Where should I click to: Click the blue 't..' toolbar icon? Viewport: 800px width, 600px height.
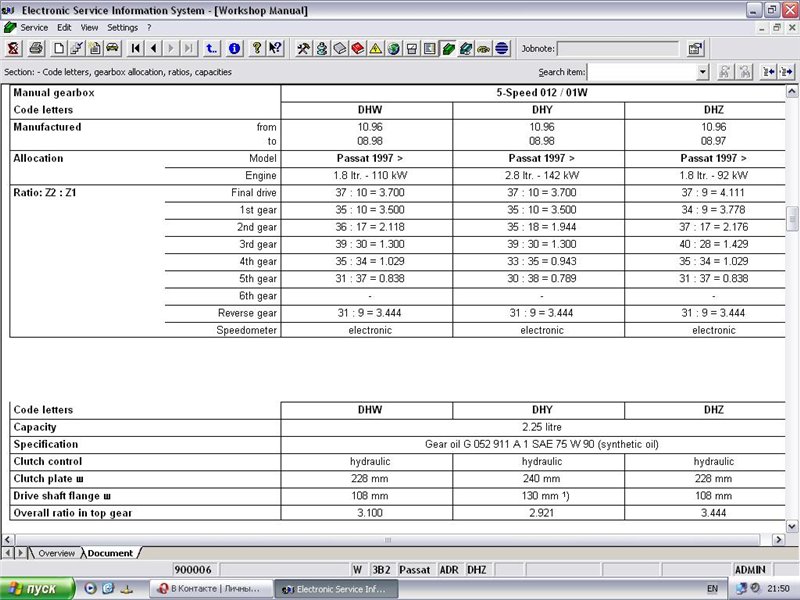[x=211, y=48]
